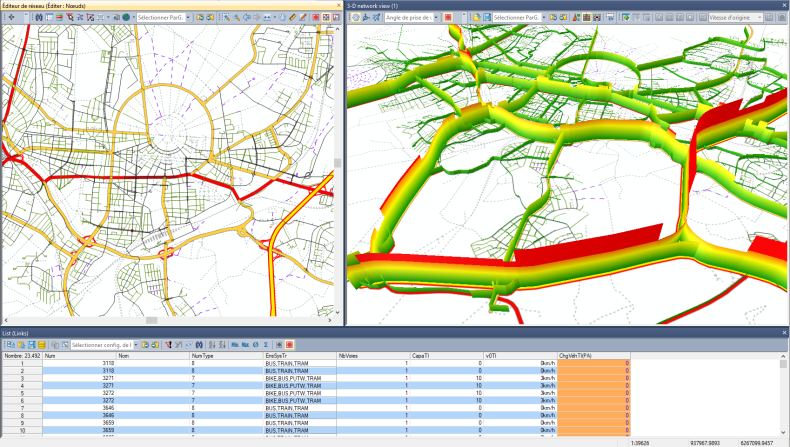Select row 1 header in the links list

tap(21, 363)
